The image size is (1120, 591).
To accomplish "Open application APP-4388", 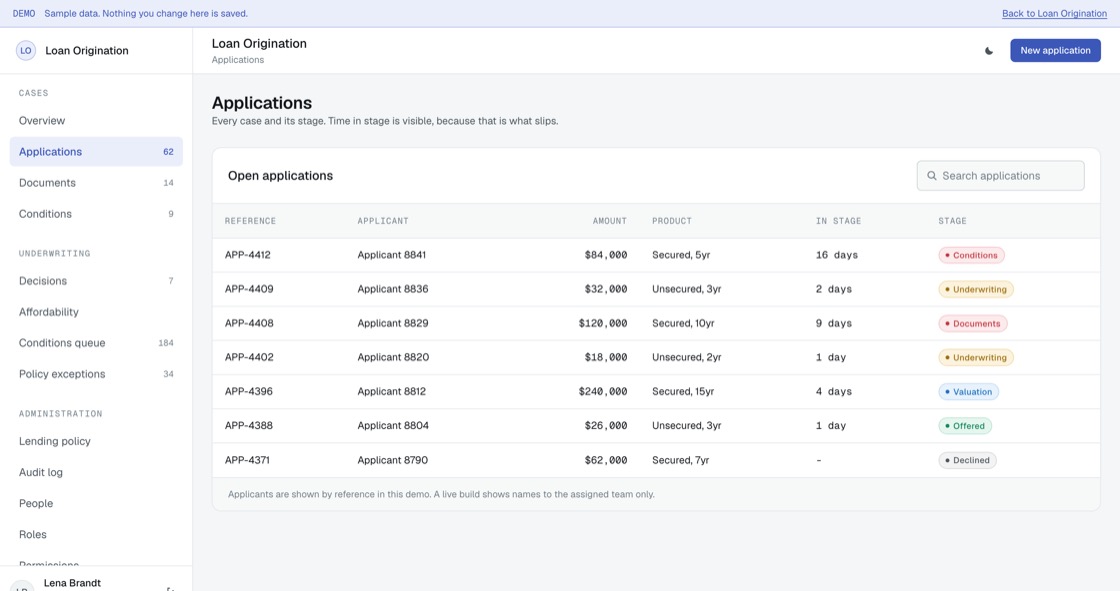I will pos(248,425).
